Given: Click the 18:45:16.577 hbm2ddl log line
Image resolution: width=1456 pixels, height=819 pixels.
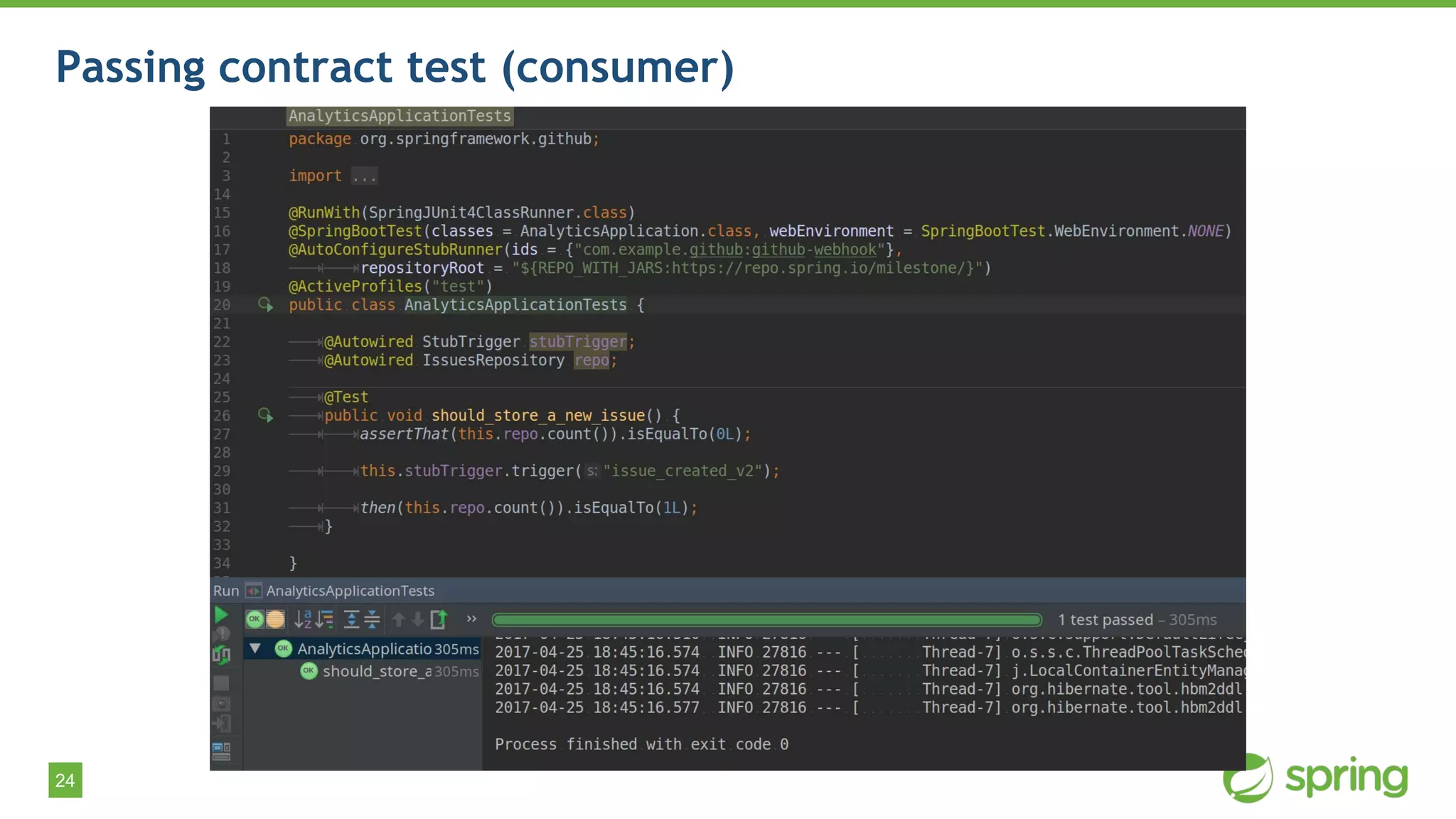Looking at the screenshot, I should click(x=869, y=707).
